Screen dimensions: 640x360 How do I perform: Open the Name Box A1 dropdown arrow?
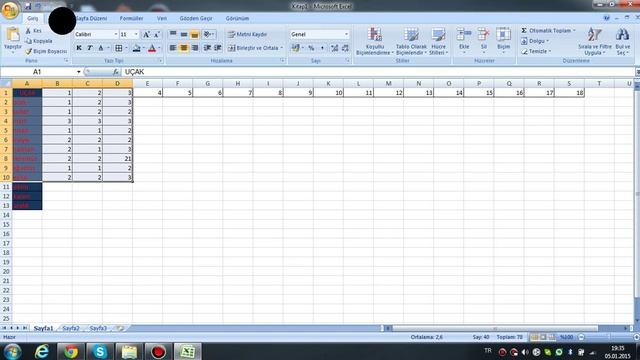[x=78, y=72]
